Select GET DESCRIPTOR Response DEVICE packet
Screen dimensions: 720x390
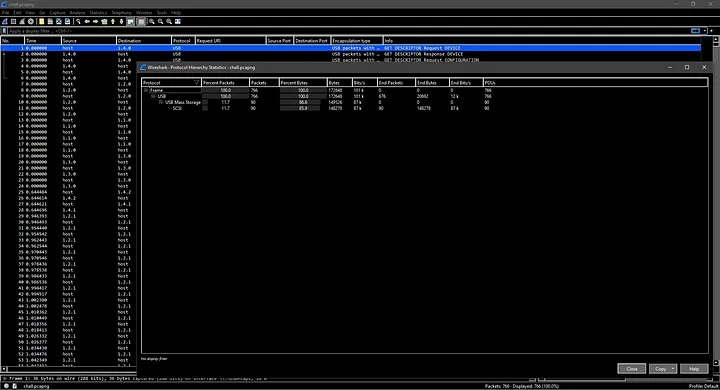(351, 54)
